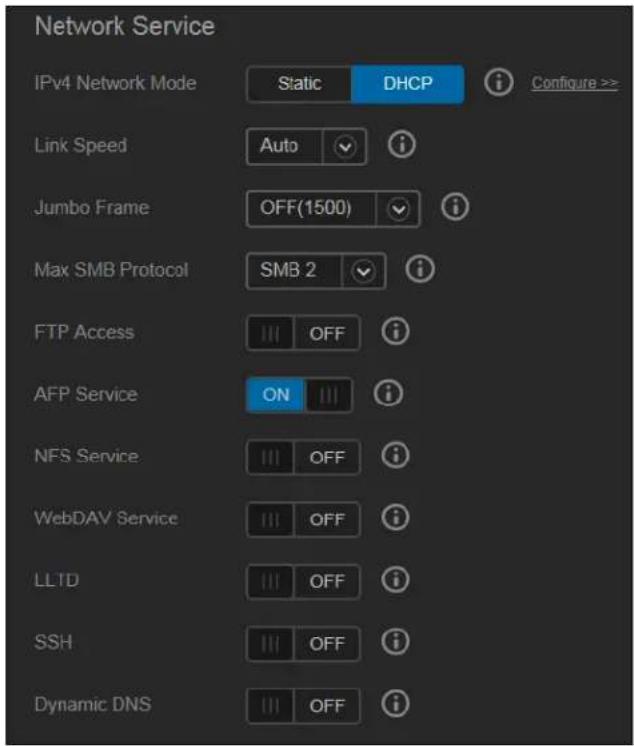Open Max SMB Protocol info icon
This screenshot has height=746, width=634.
pos(420,269)
